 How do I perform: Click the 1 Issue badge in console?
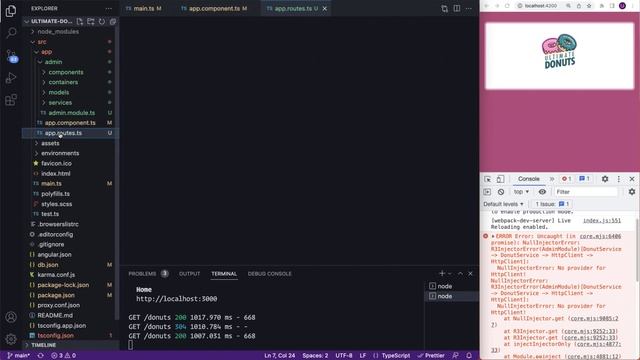tap(552, 204)
